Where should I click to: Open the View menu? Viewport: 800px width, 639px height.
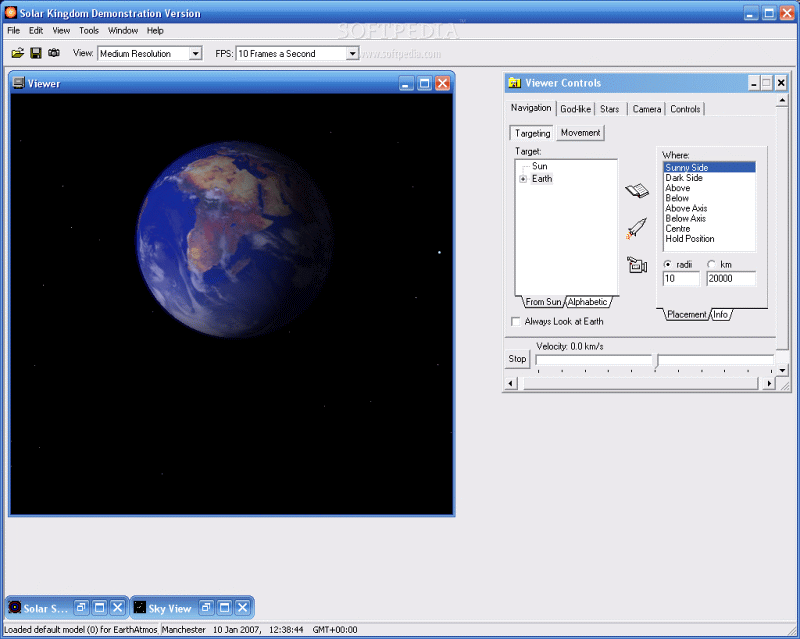[x=61, y=31]
